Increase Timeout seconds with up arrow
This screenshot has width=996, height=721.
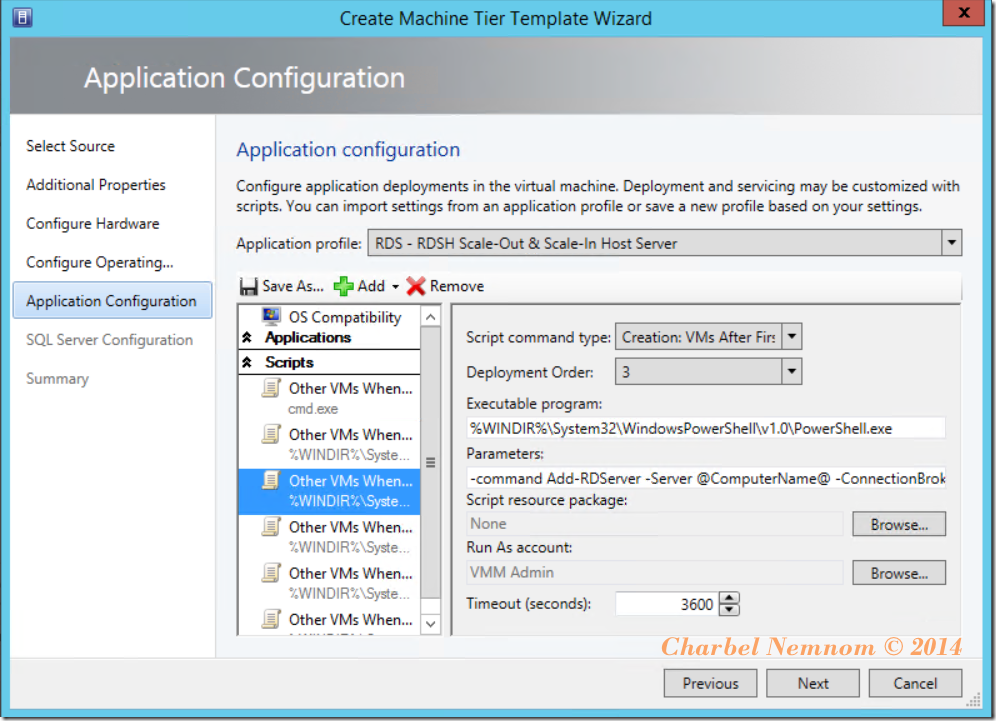point(729,598)
